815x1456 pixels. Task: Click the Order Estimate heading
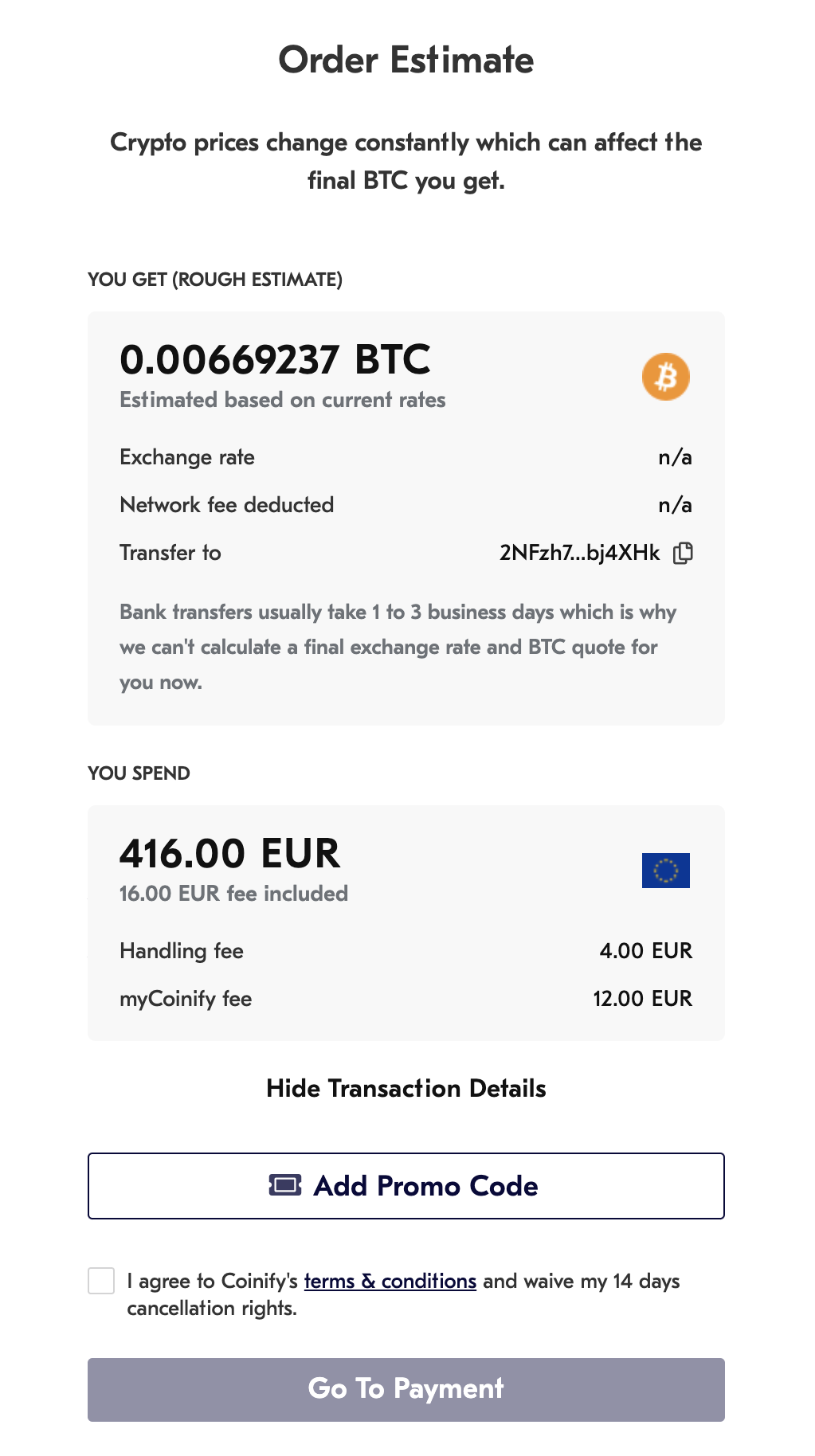click(x=406, y=60)
